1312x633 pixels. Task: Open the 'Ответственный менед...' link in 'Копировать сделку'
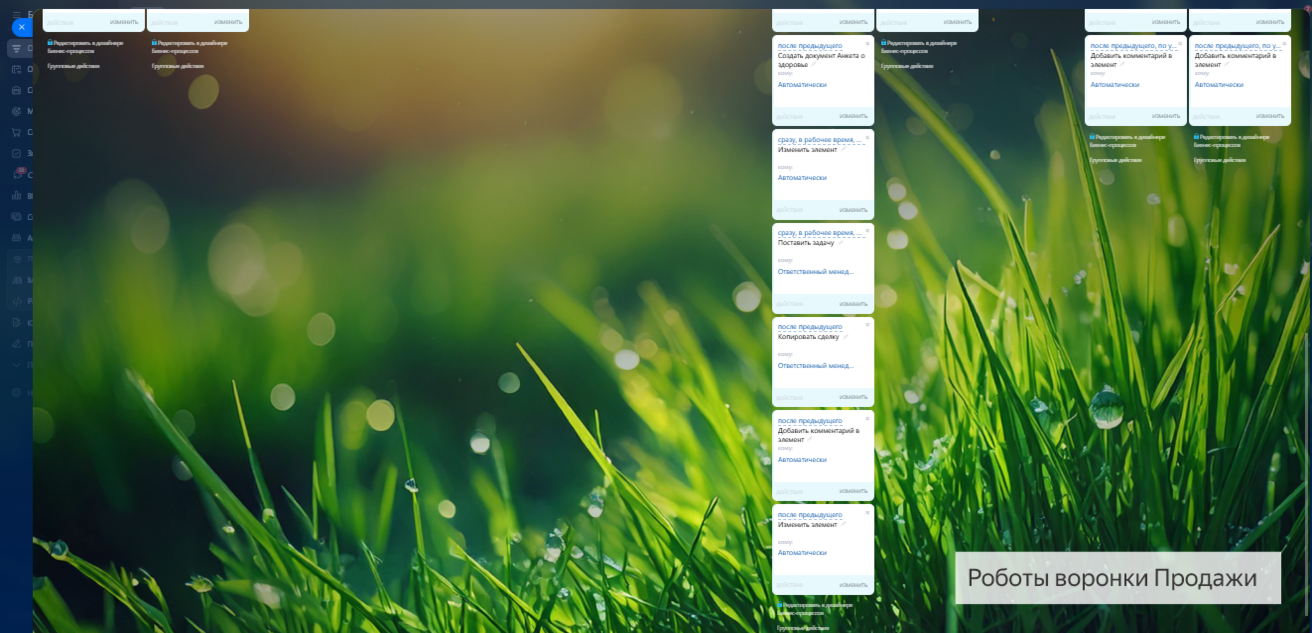click(815, 366)
